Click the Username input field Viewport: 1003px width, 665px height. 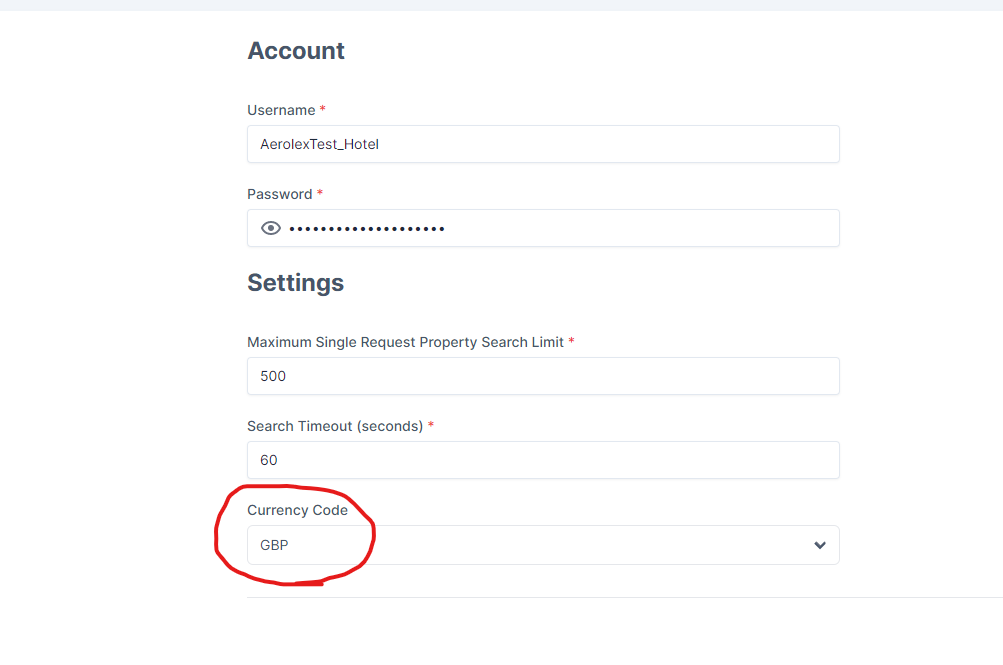[x=543, y=144]
